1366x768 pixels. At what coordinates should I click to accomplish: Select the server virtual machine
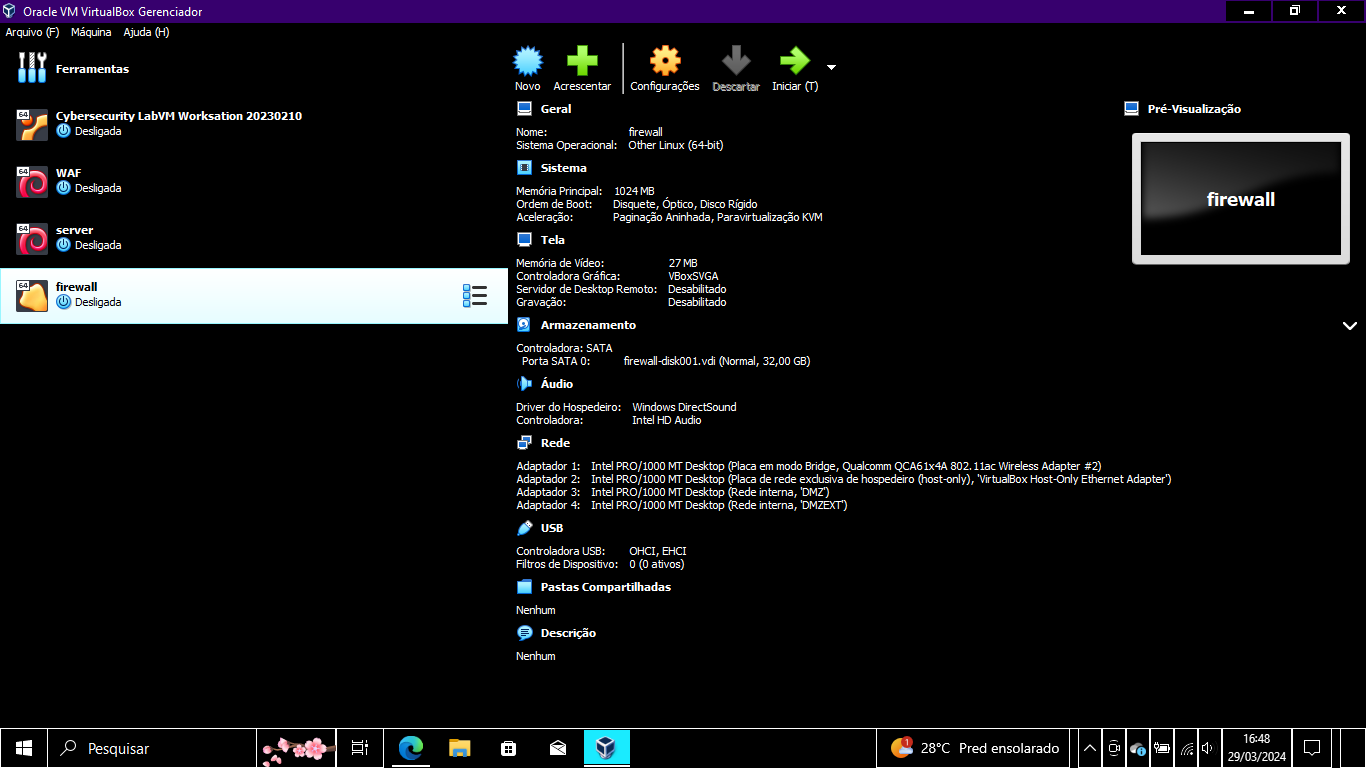254,238
